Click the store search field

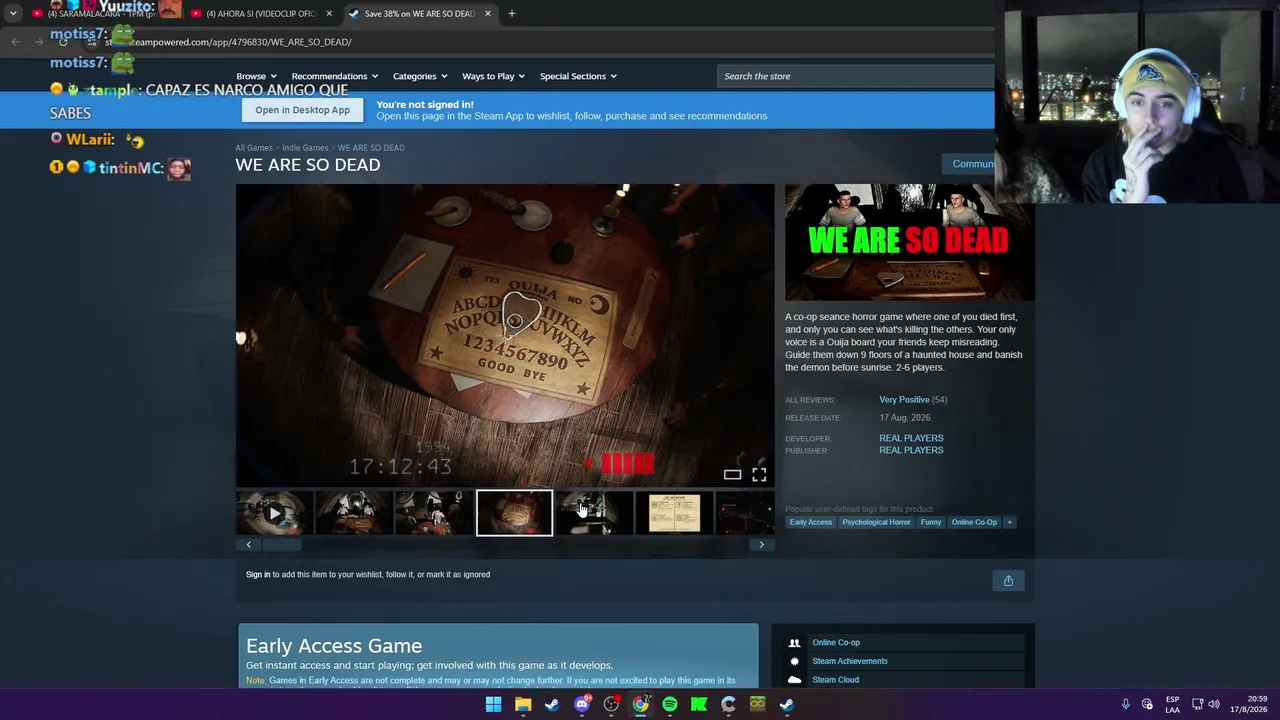856,76
